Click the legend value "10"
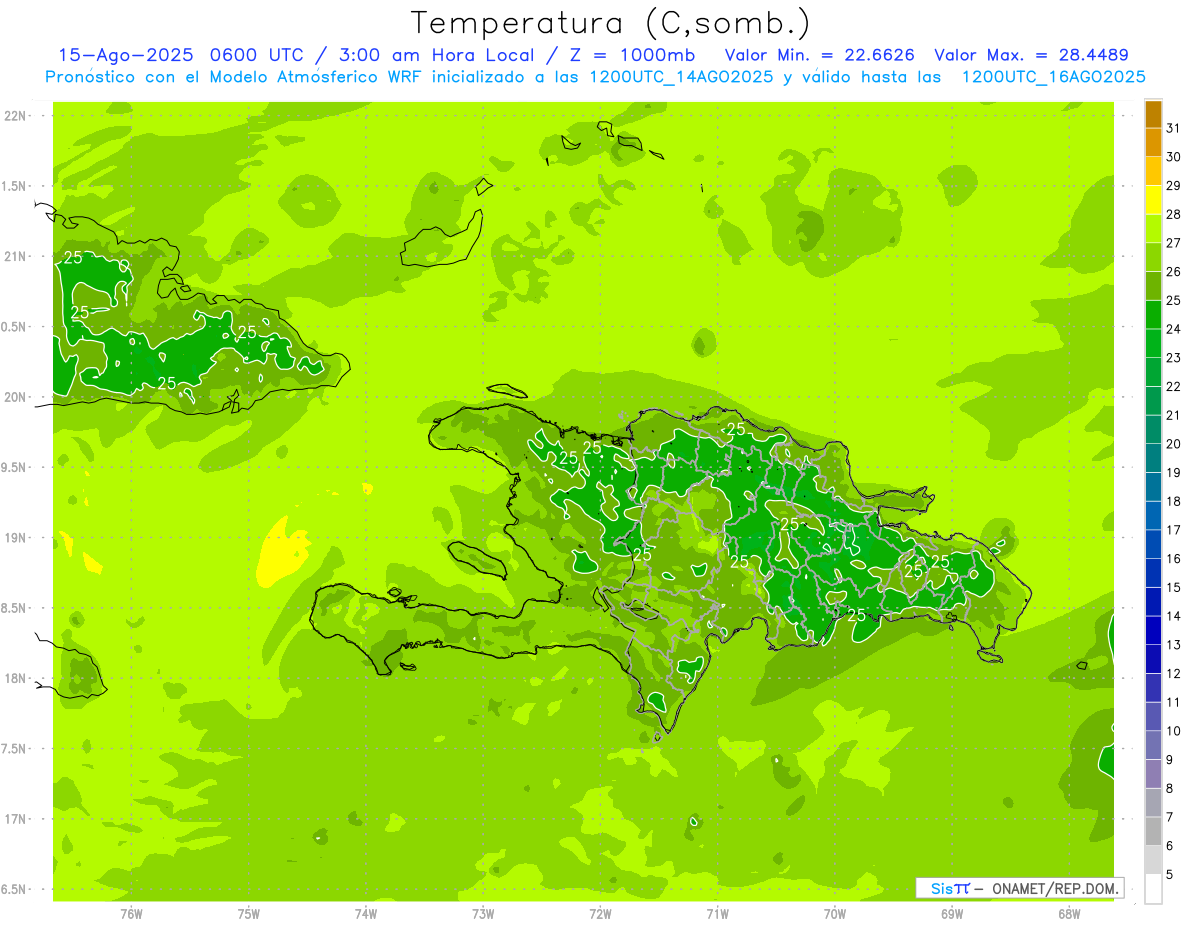The height and width of the screenshot is (927, 1200). click(1173, 731)
